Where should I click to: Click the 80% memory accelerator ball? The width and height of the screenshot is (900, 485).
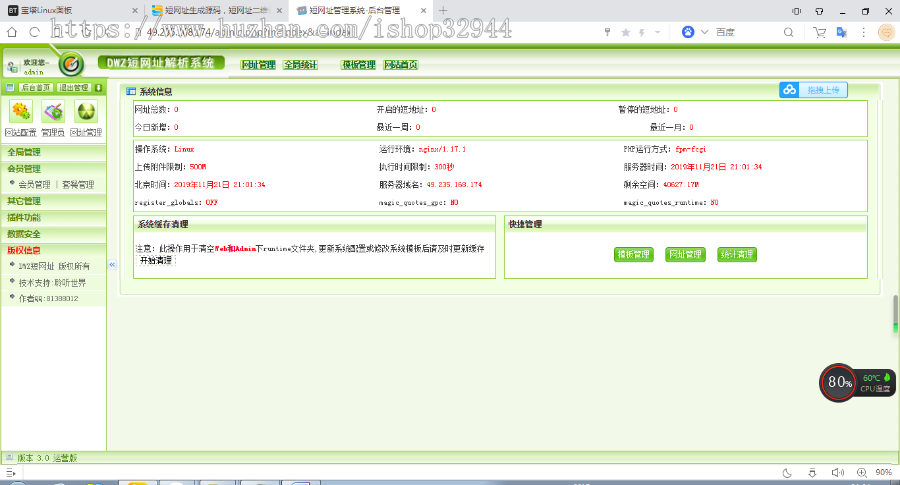point(839,382)
